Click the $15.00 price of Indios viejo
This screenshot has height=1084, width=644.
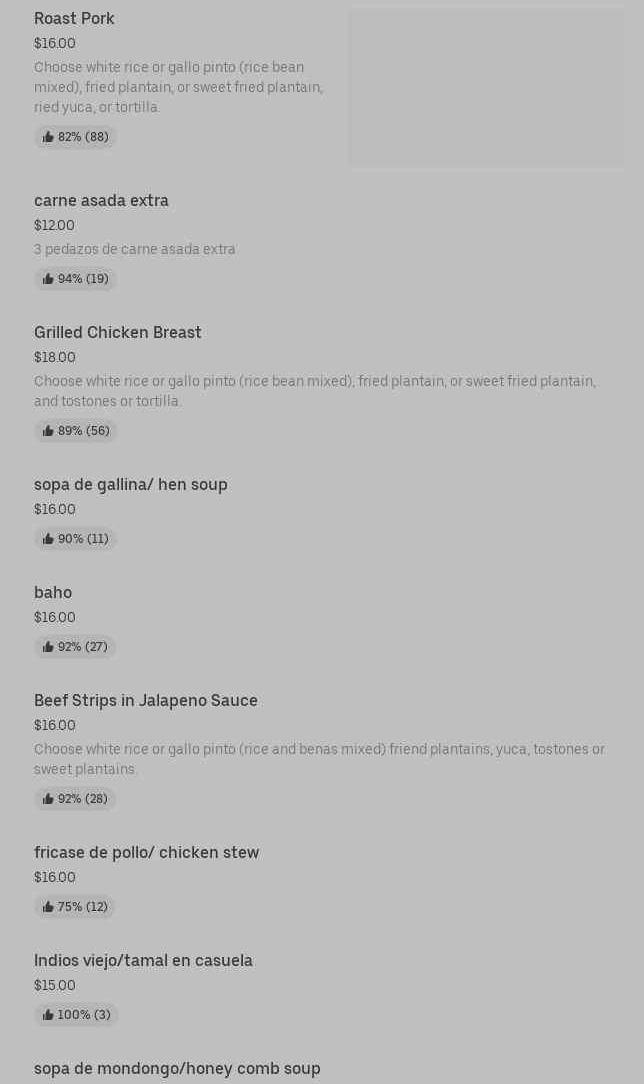[x=54, y=985]
